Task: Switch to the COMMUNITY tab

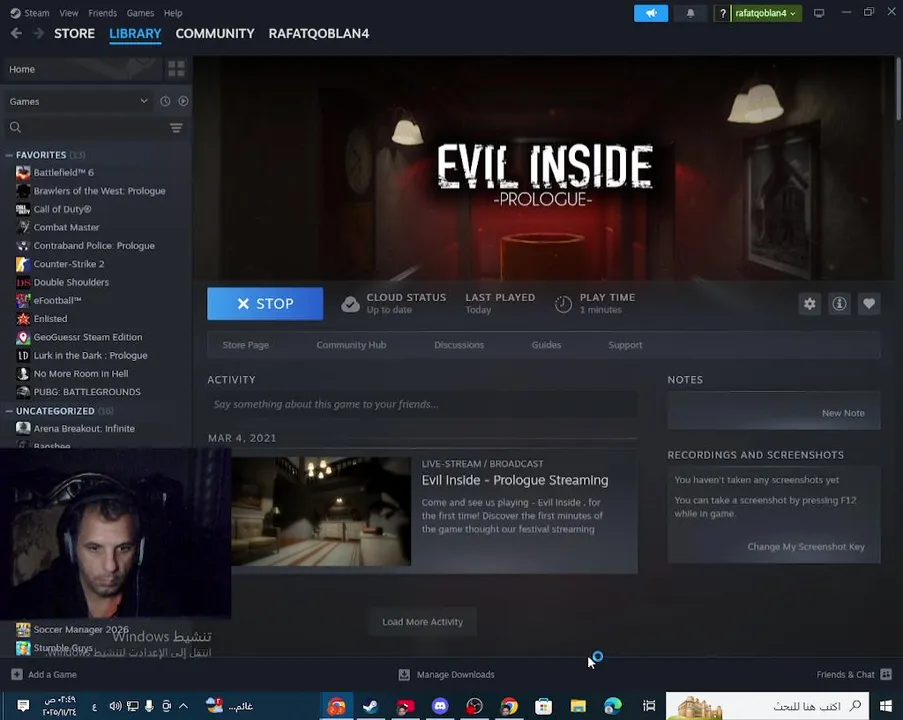Action: coord(215,33)
